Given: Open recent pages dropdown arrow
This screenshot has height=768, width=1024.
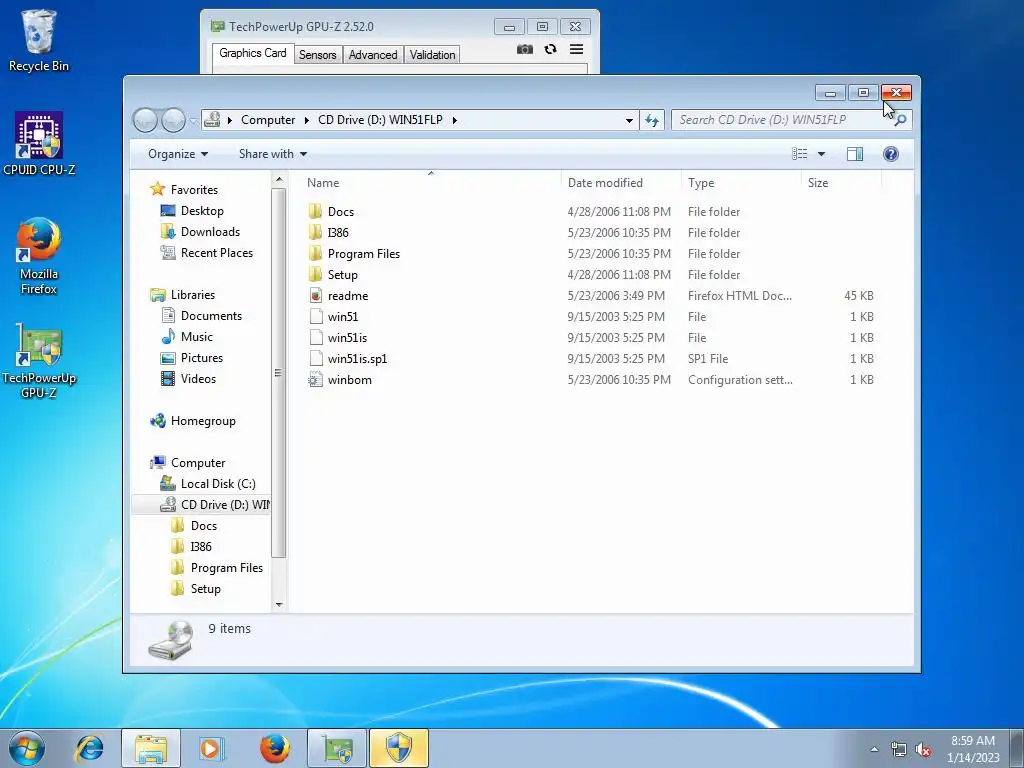Looking at the screenshot, I should (193, 121).
